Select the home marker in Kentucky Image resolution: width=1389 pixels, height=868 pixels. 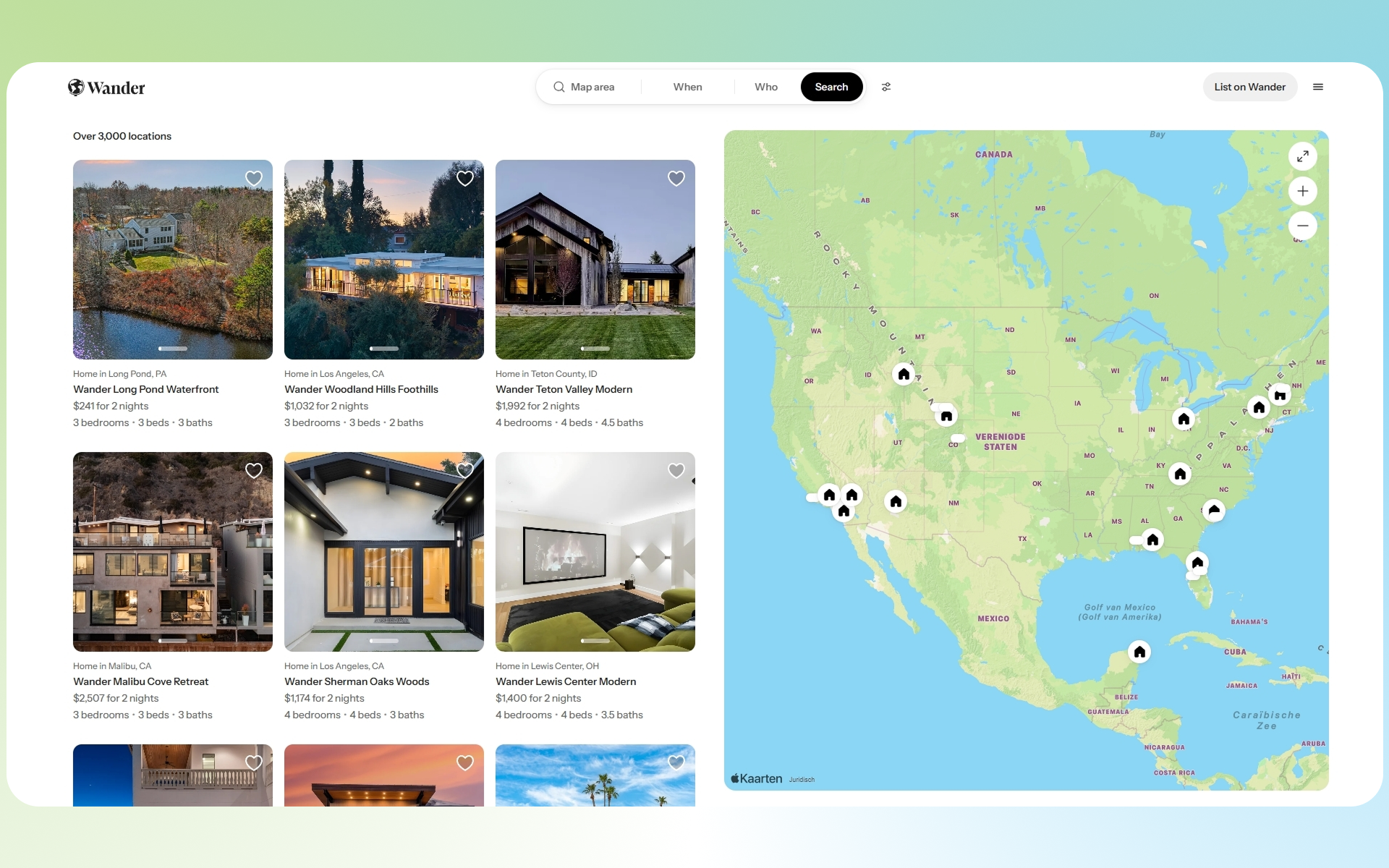[x=1180, y=474]
